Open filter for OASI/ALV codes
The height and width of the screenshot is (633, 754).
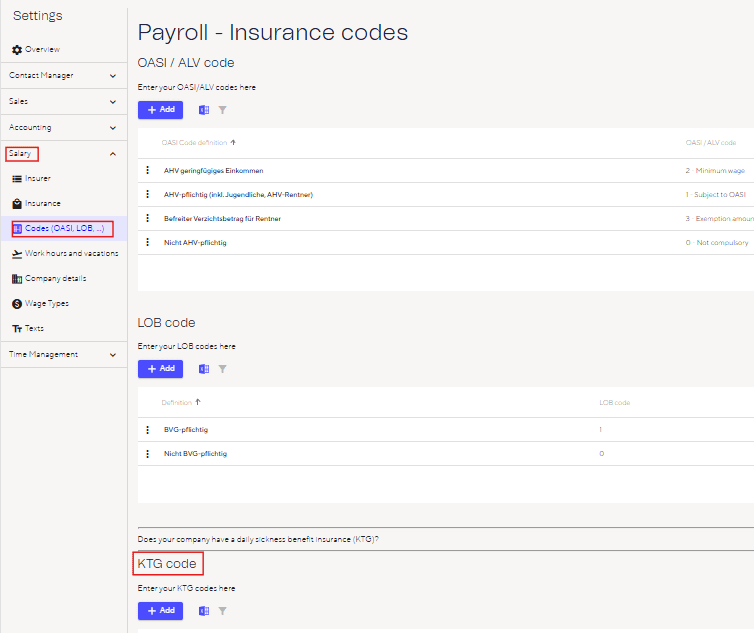click(223, 109)
